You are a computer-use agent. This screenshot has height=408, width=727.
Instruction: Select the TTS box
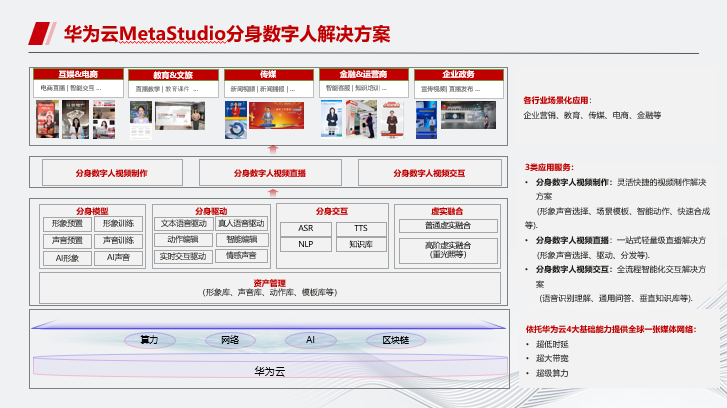click(361, 229)
